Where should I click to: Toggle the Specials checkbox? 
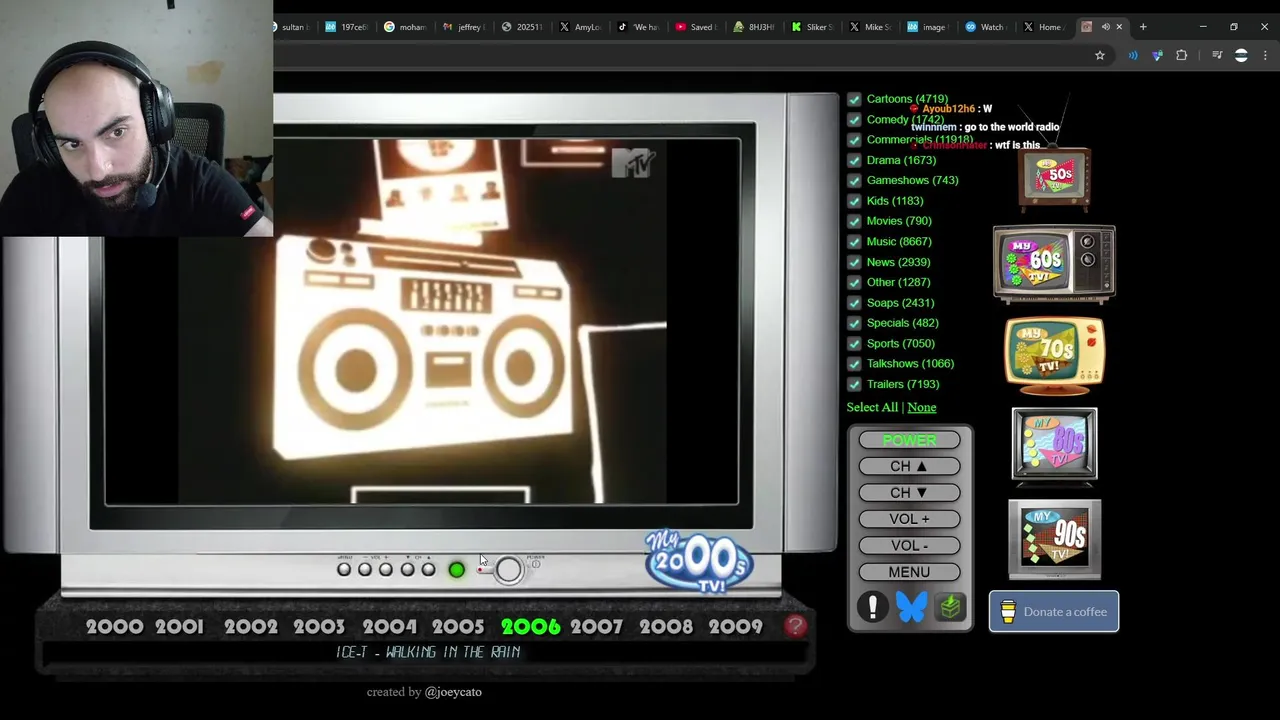pyautogui.click(x=854, y=323)
